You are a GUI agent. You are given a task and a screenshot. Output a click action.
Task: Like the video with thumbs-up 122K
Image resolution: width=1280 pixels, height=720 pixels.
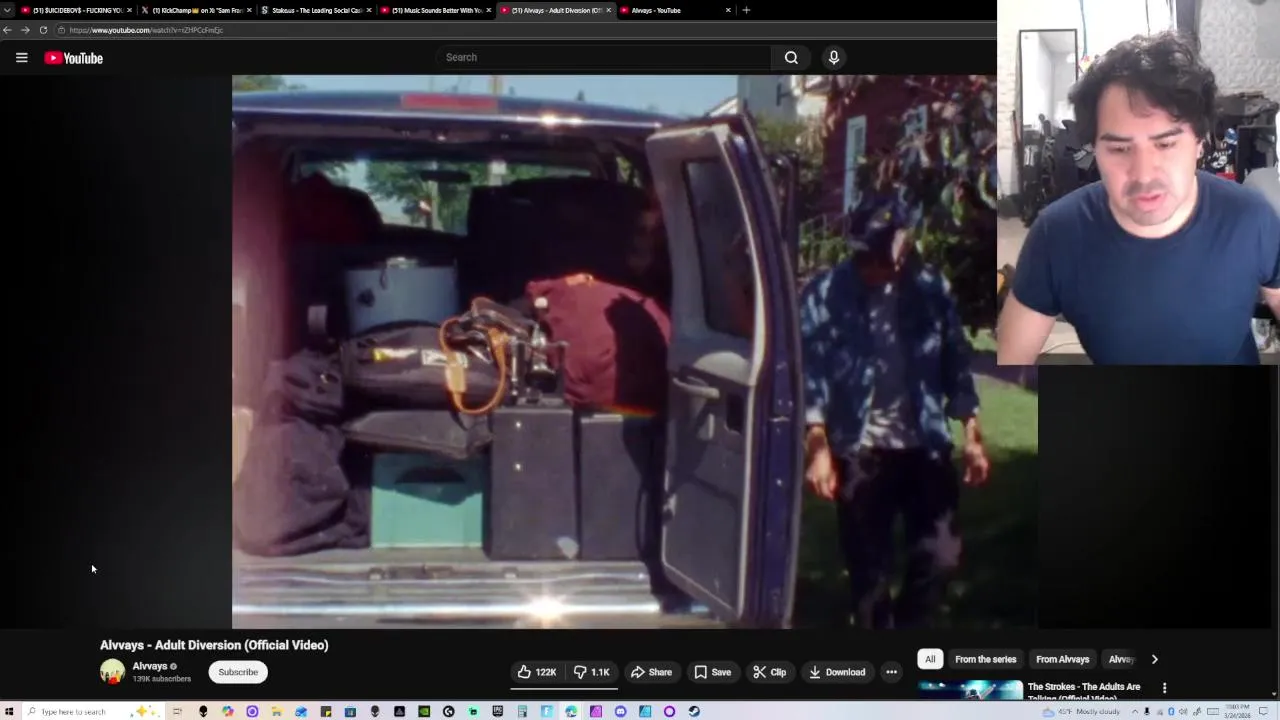537,672
